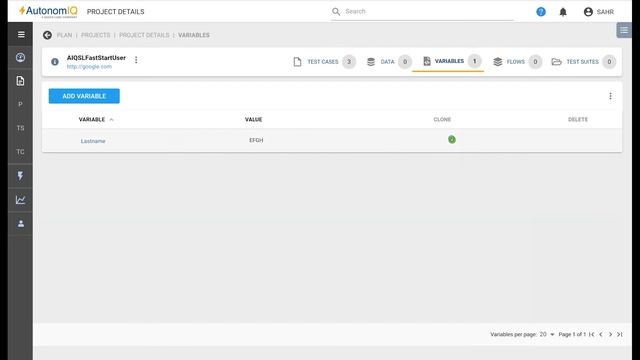Open the user admin icon in sidebar
This screenshot has width=640, height=360.
[x=20, y=224]
